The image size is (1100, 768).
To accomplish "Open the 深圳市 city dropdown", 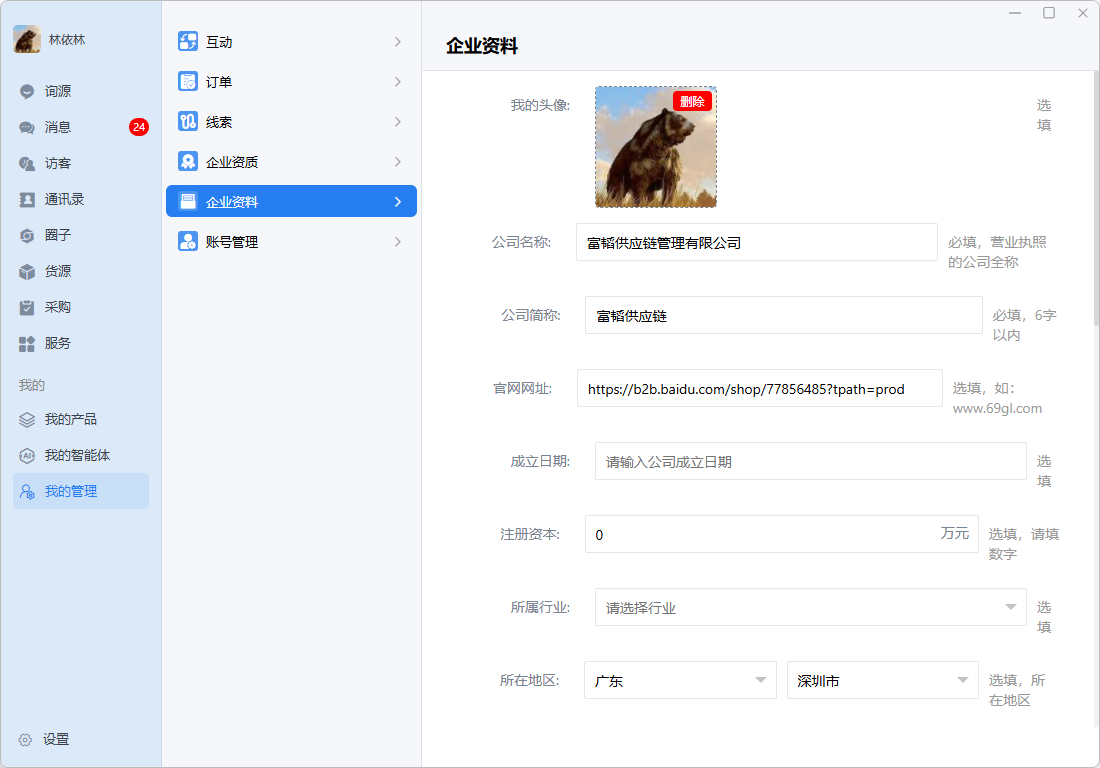I will click(883, 680).
